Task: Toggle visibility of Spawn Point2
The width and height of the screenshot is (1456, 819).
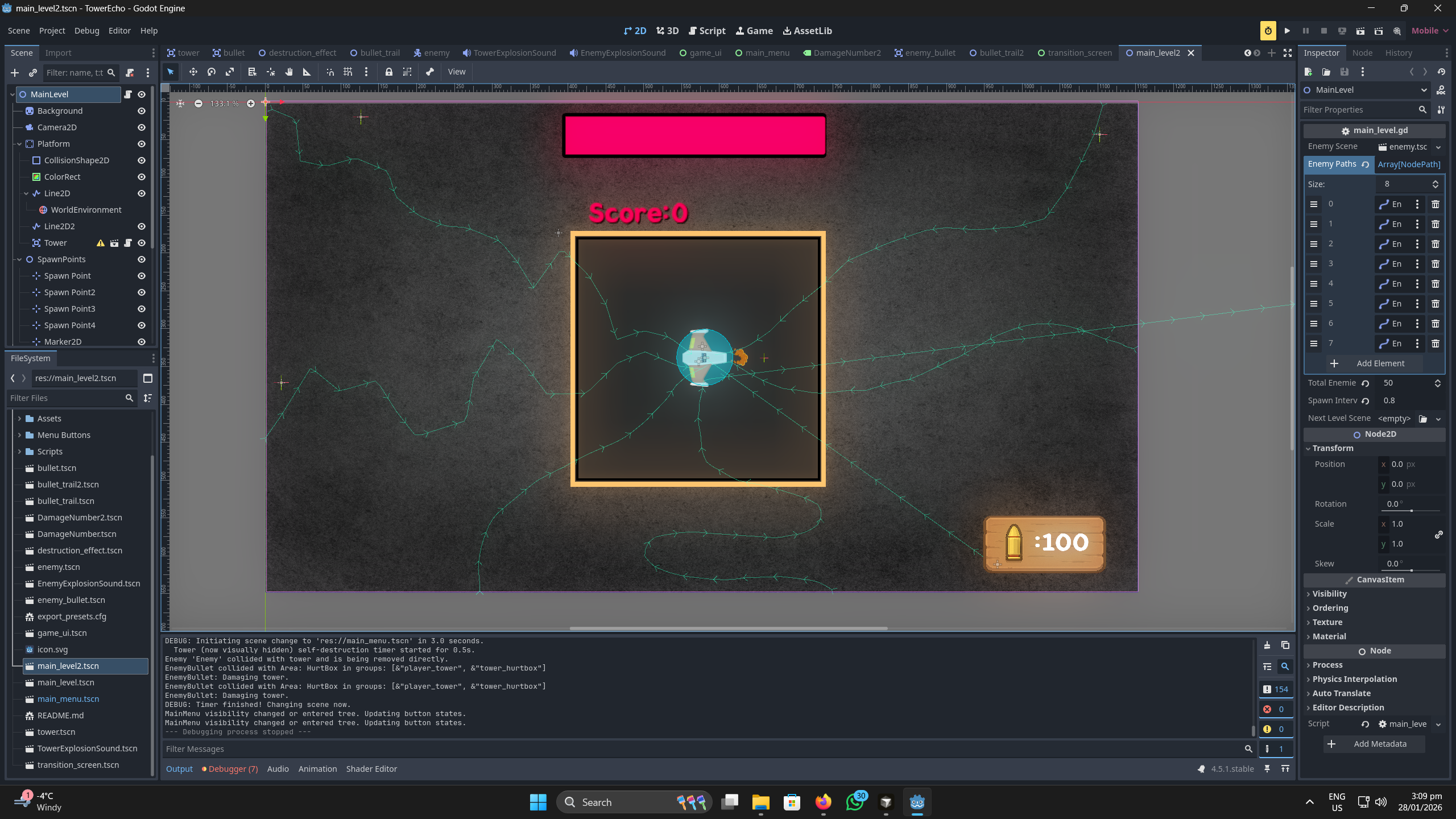Action: [141, 292]
